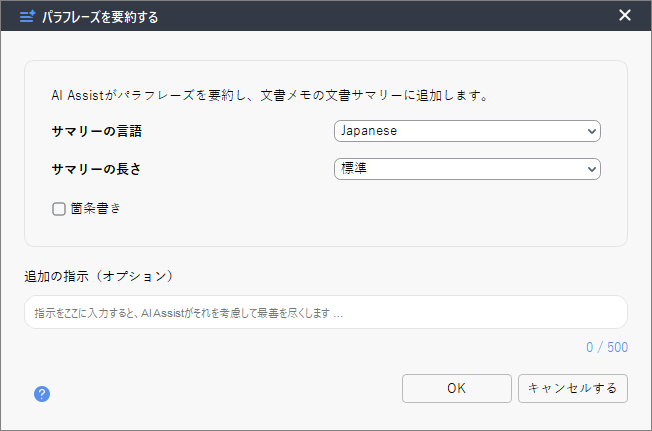Click the サマリーの長さ label
Viewport: 652px width, 431px height.
point(96,169)
